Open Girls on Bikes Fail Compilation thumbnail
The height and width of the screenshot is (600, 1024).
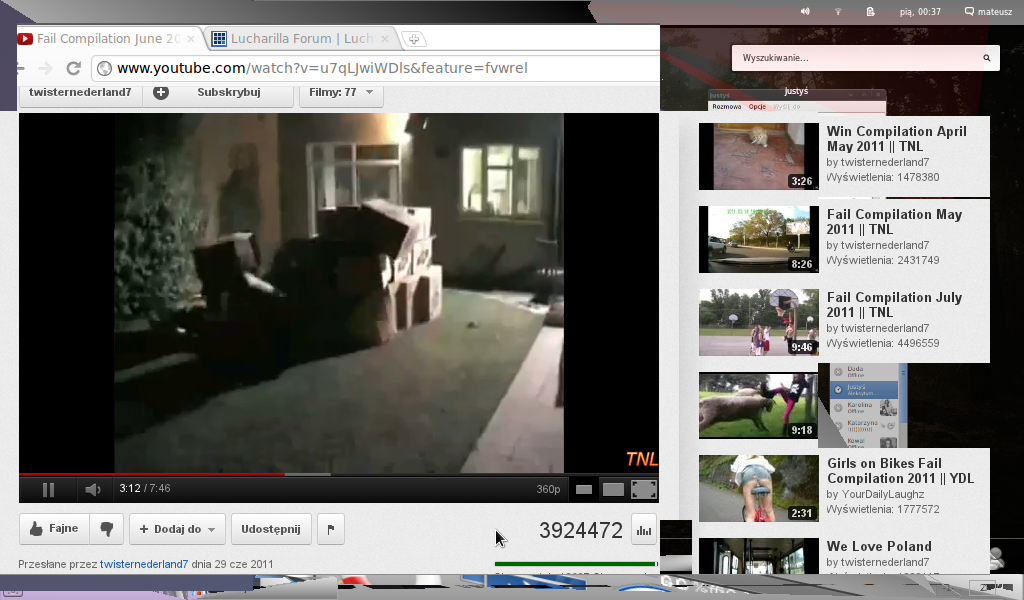click(x=759, y=488)
